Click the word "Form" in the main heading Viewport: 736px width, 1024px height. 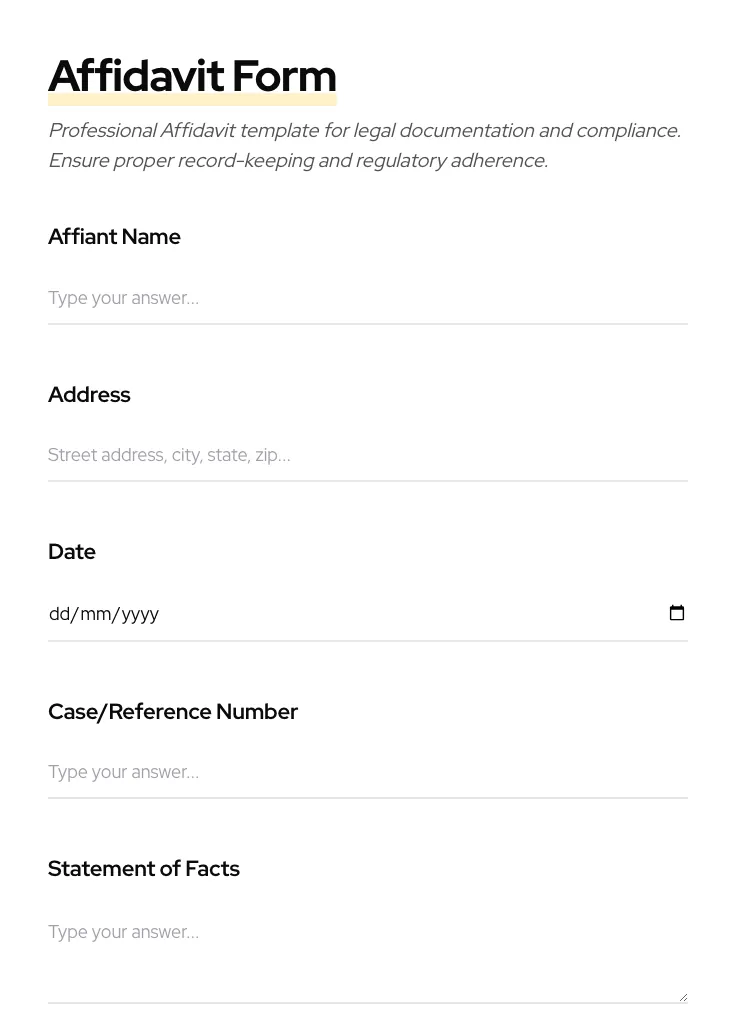point(284,76)
